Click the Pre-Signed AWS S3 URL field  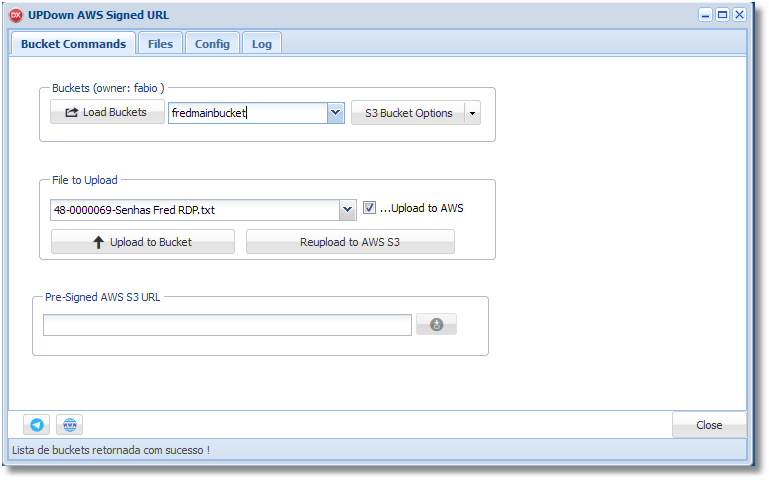tap(228, 325)
